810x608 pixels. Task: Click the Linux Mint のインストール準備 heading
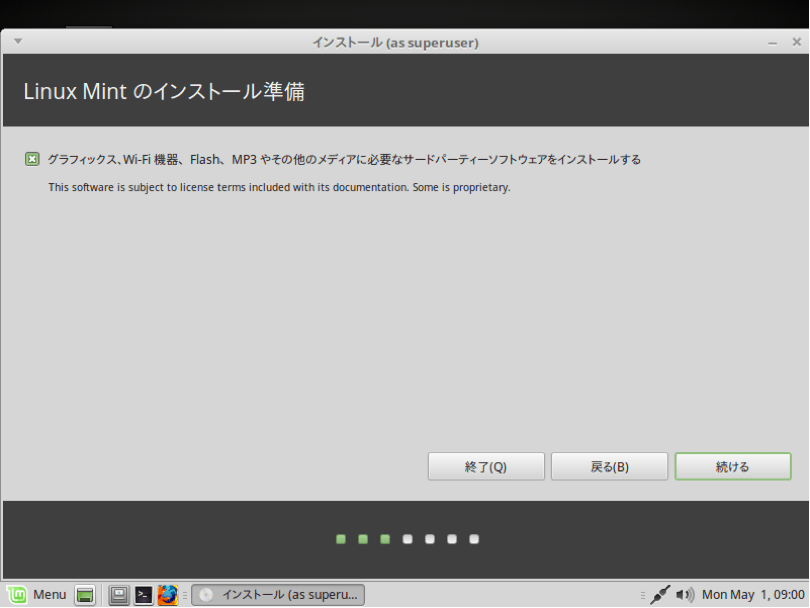coord(164,91)
